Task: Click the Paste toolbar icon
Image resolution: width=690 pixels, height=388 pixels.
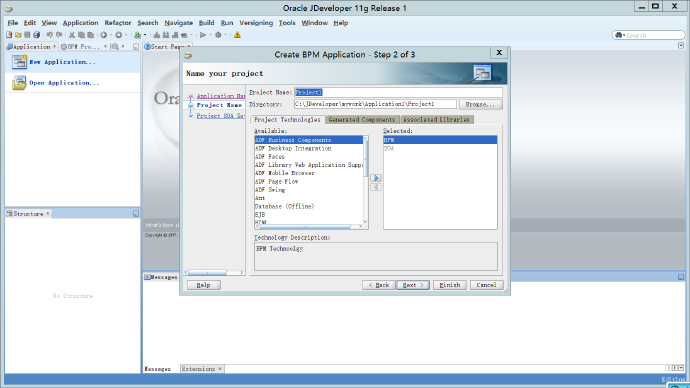Action: pos(90,35)
